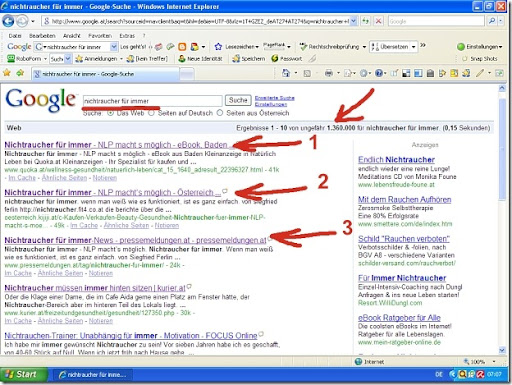Screen dimensions: 512x385
Task: Open the Favorites star icon
Action: [7, 73]
